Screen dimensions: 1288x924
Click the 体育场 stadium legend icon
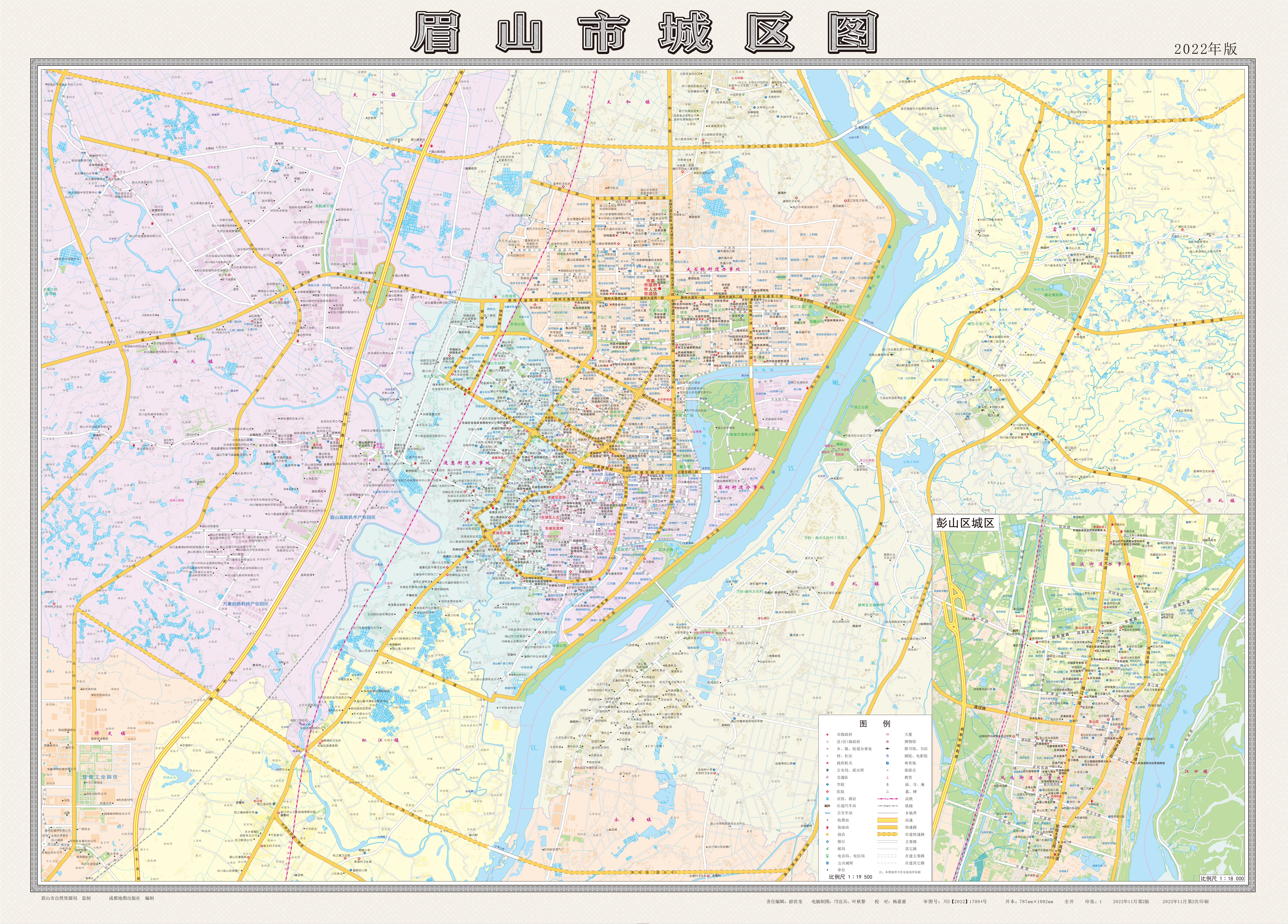pos(888,763)
